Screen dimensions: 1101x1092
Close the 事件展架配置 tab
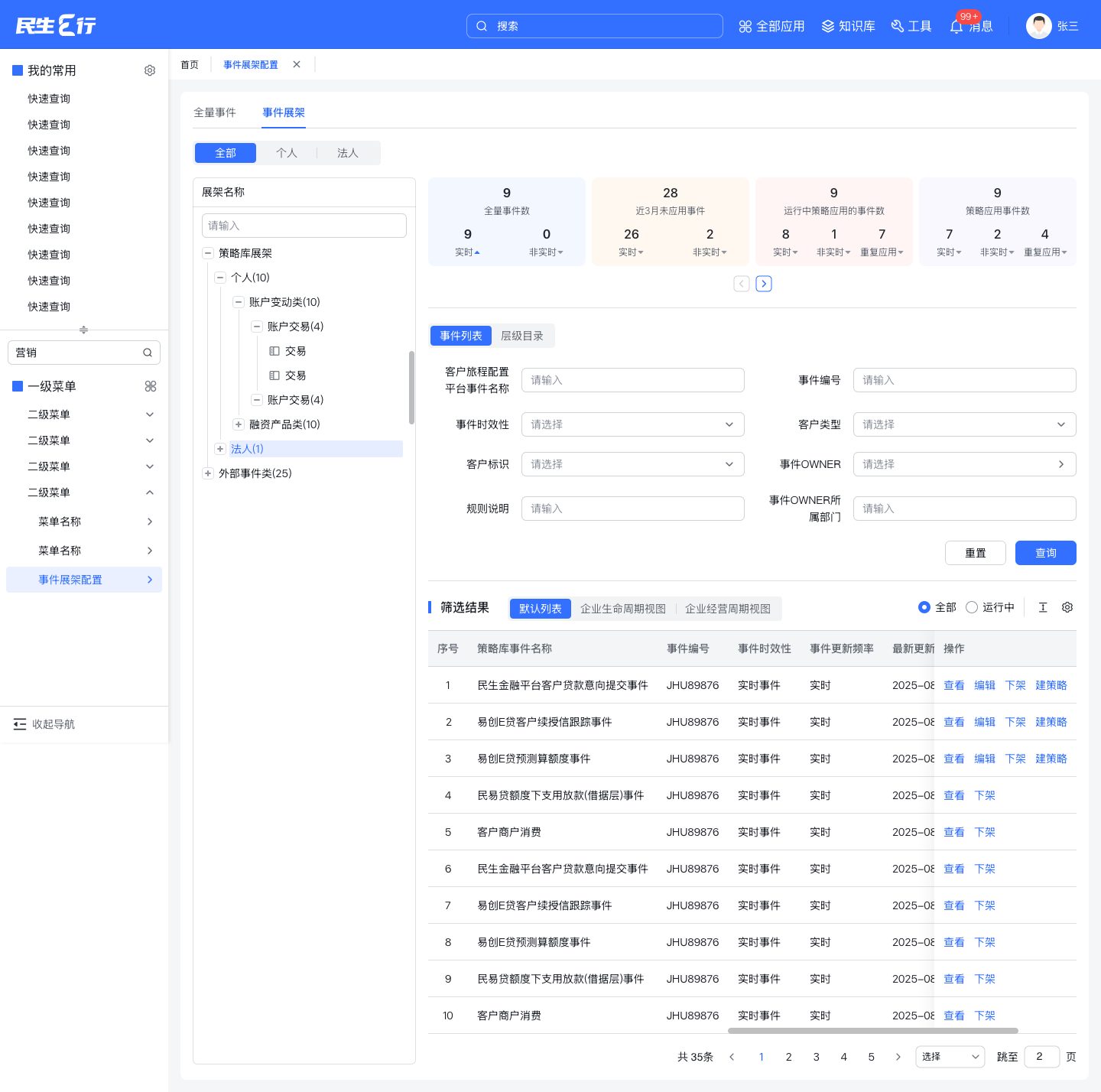[x=297, y=64]
